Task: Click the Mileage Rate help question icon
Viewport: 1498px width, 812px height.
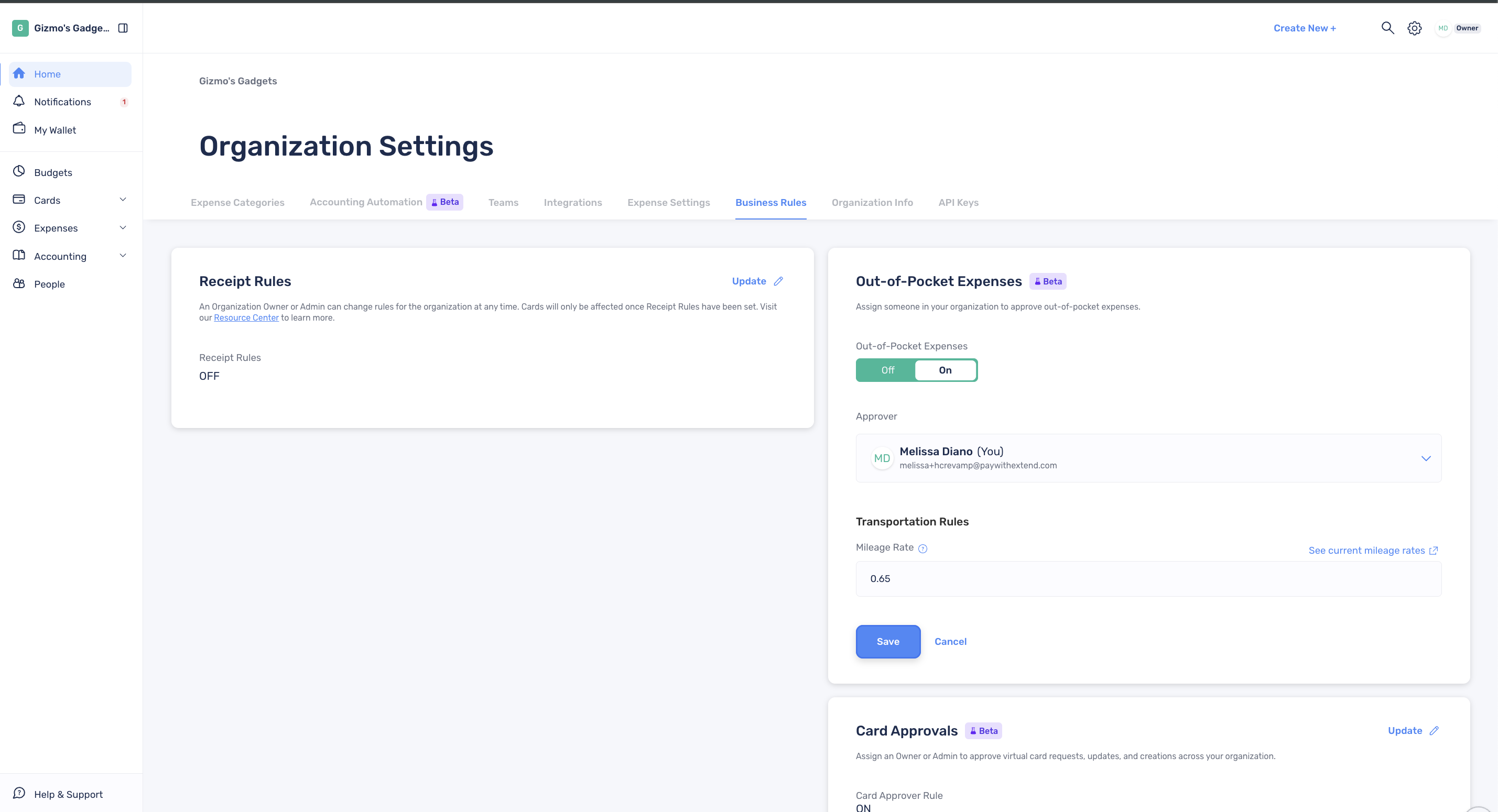Action: tap(922, 548)
